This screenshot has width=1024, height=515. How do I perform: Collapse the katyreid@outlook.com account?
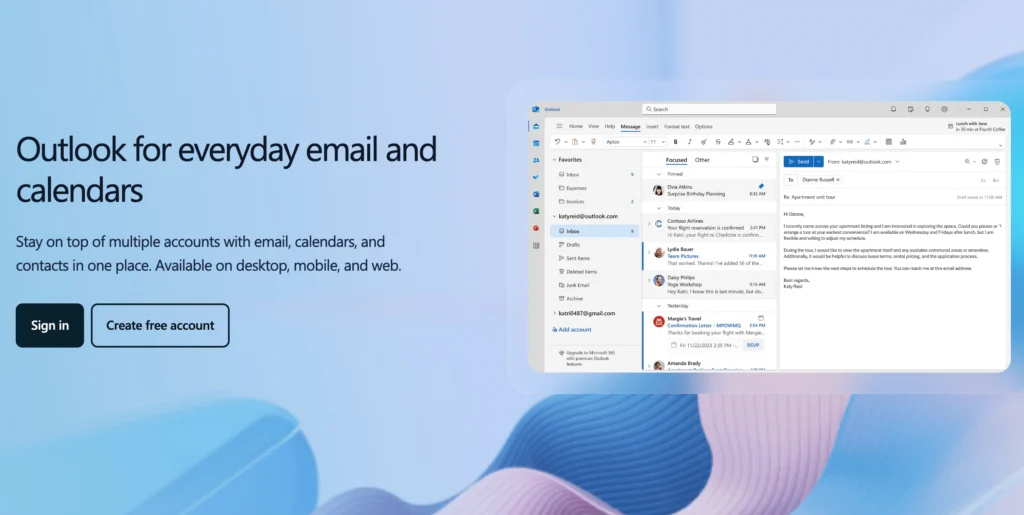(554, 216)
